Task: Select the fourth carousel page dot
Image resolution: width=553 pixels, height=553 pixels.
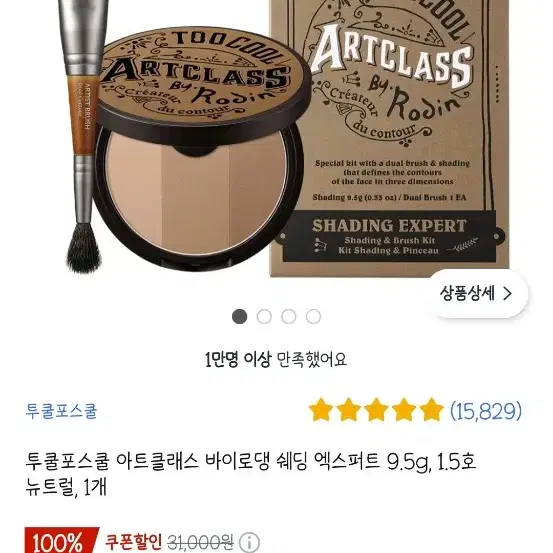Action: pyautogui.click(x=313, y=316)
